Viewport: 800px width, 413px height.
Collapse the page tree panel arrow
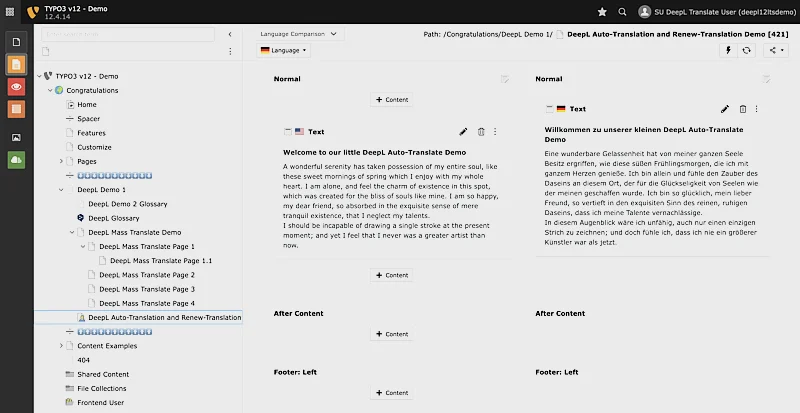click(230, 34)
